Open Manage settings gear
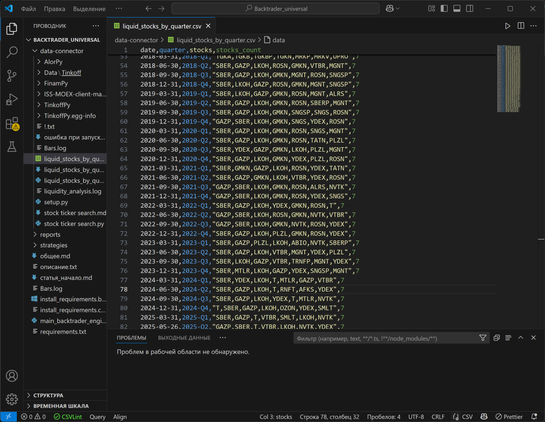Screen dimensions: 545x422 click(x=12, y=399)
